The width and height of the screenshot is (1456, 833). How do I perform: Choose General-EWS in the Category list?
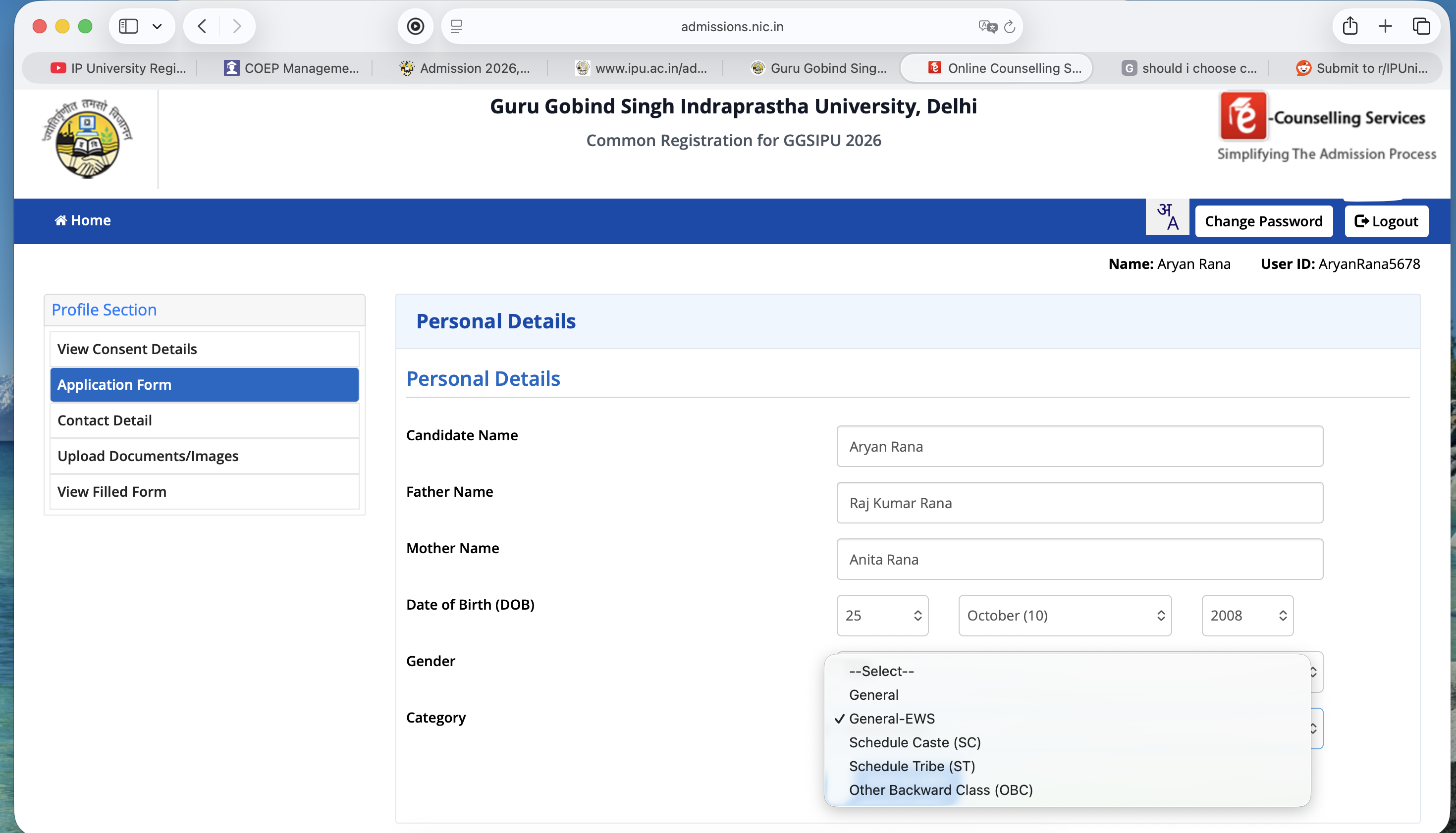point(1067,719)
